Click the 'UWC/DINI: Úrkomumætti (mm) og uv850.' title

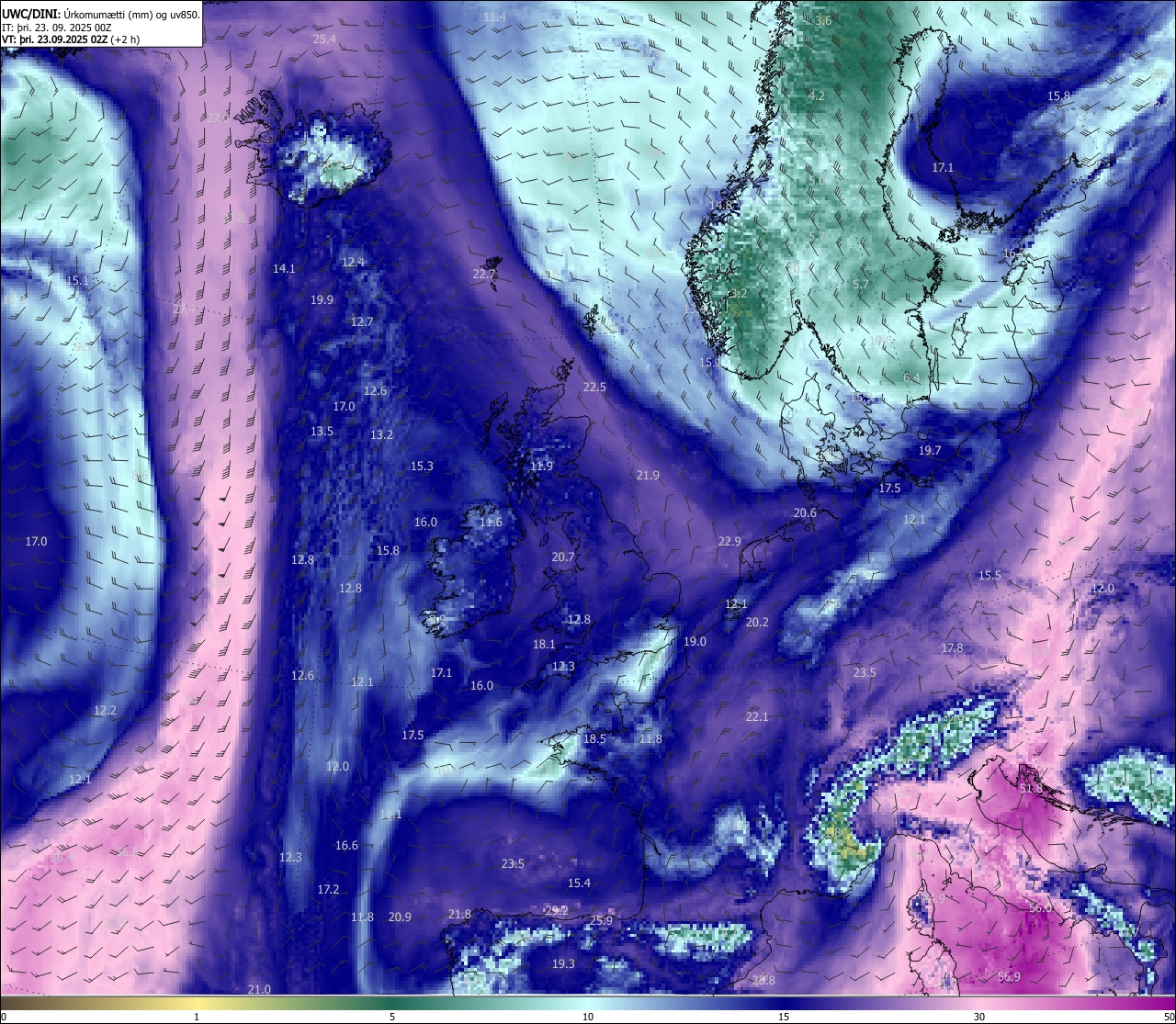tap(100, 14)
